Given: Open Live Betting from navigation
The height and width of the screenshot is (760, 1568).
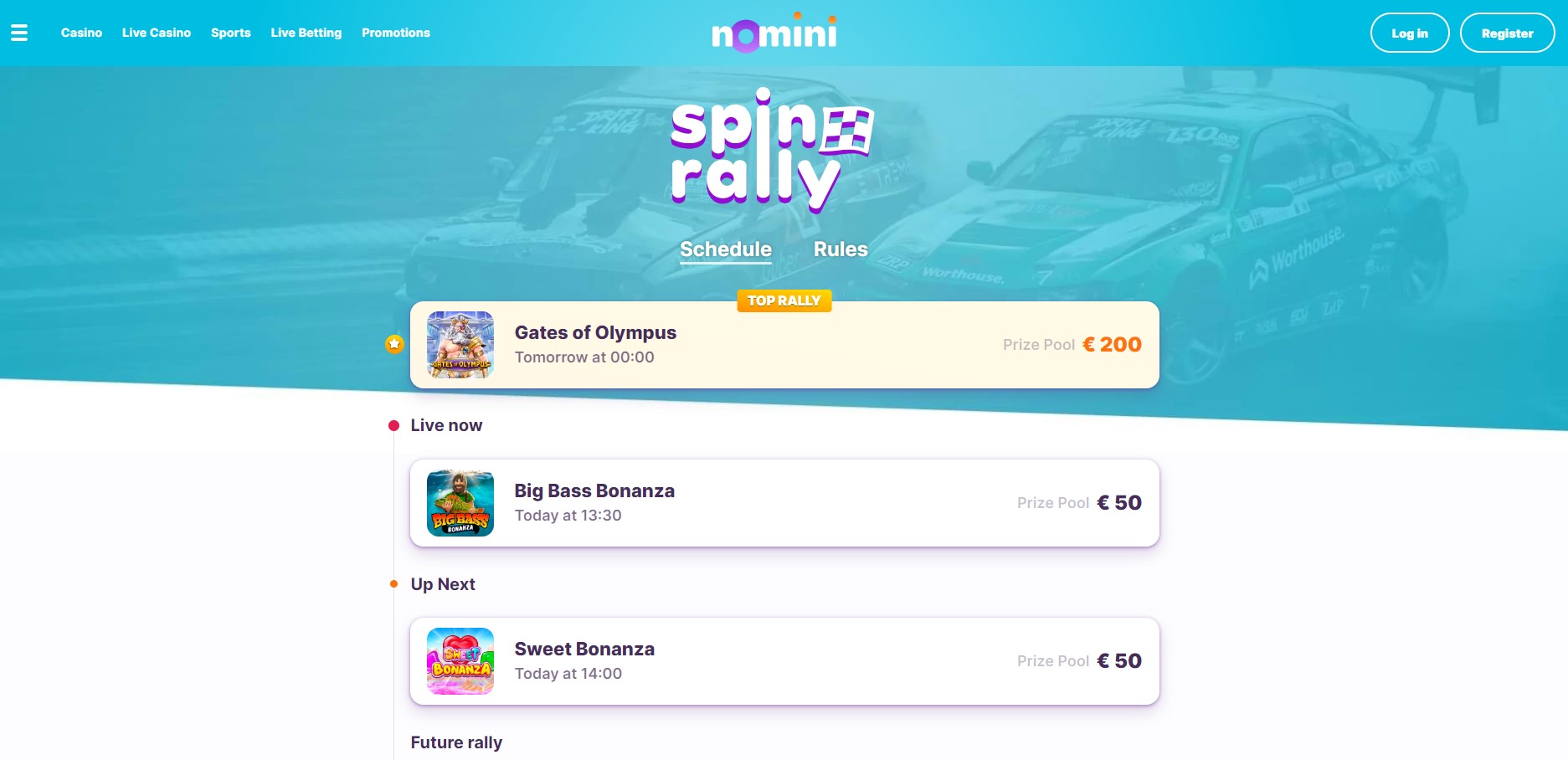Looking at the screenshot, I should click(x=306, y=33).
